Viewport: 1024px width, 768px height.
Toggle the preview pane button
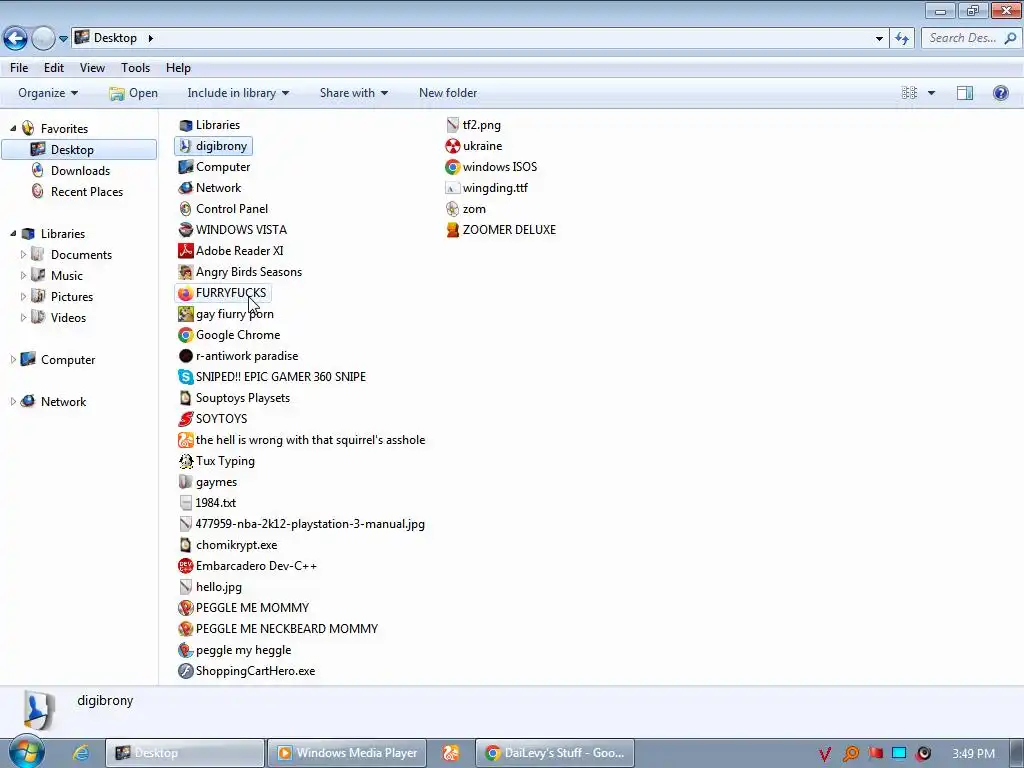pyautogui.click(x=965, y=93)
